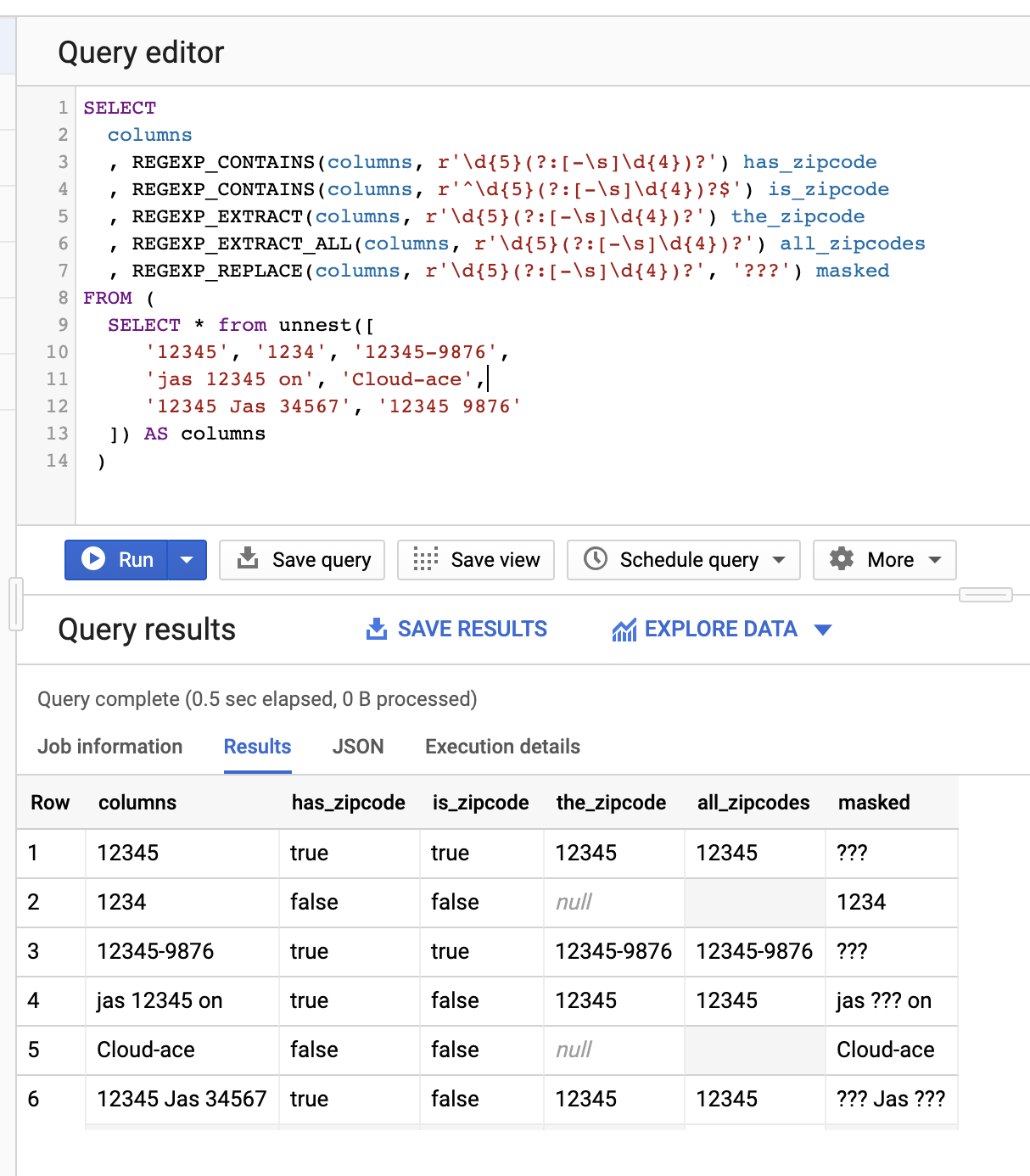Click the Run button to execute query

click(122, 559)
